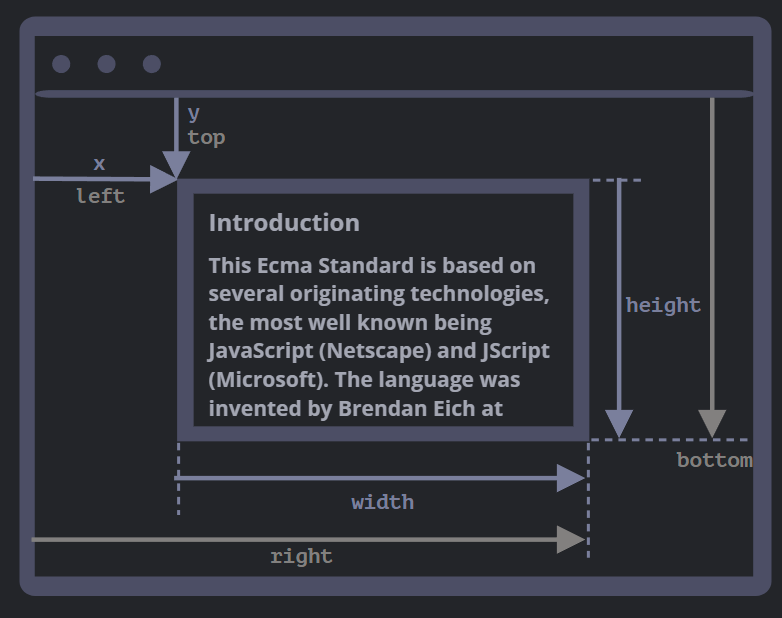The width and height of the screenshot is (782, 618).
Task: Click the "height" label
Action: [663, 305]
